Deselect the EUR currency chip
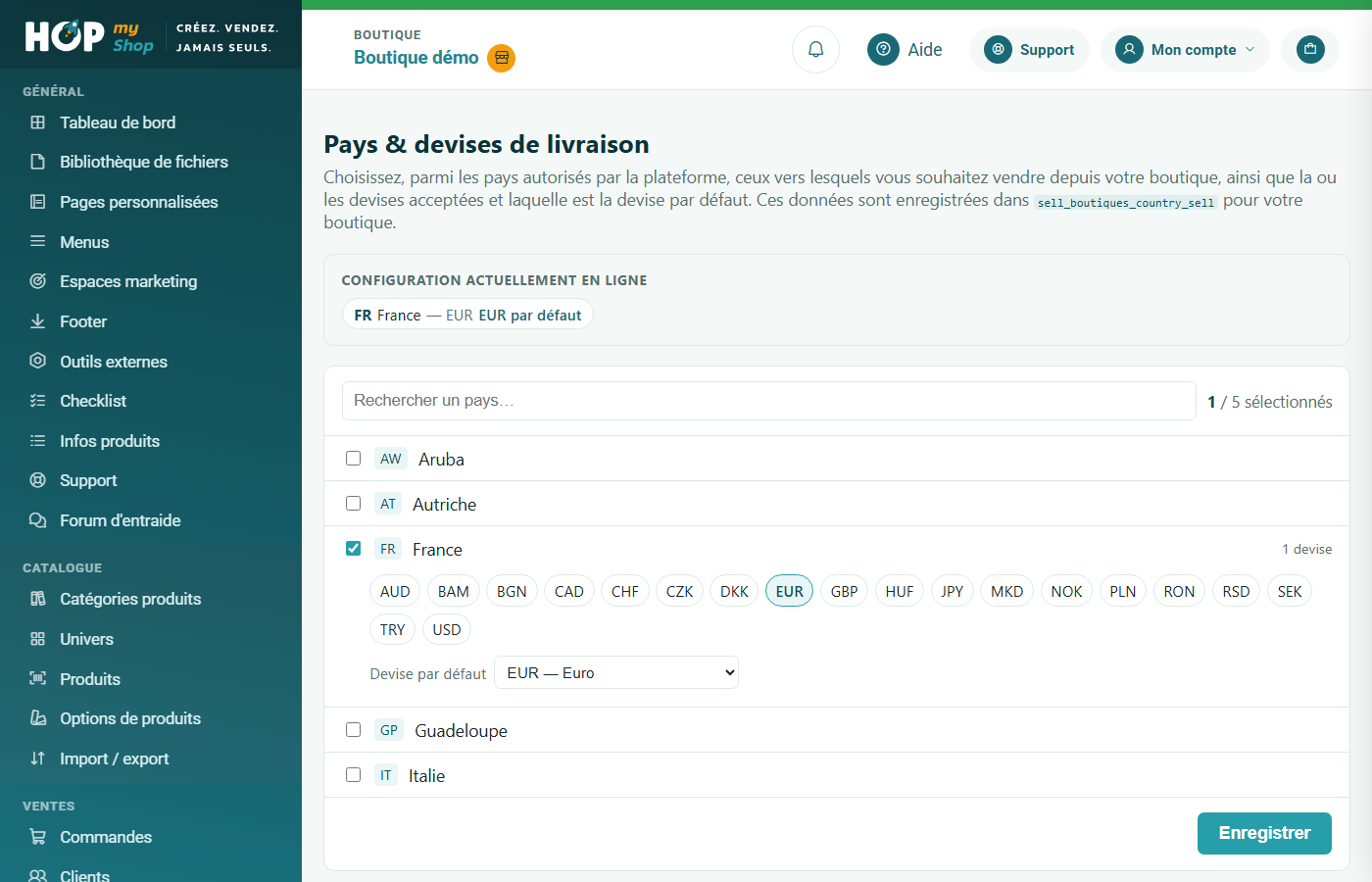Viewport: 1372px width, 882px height. tap(790, 591)
